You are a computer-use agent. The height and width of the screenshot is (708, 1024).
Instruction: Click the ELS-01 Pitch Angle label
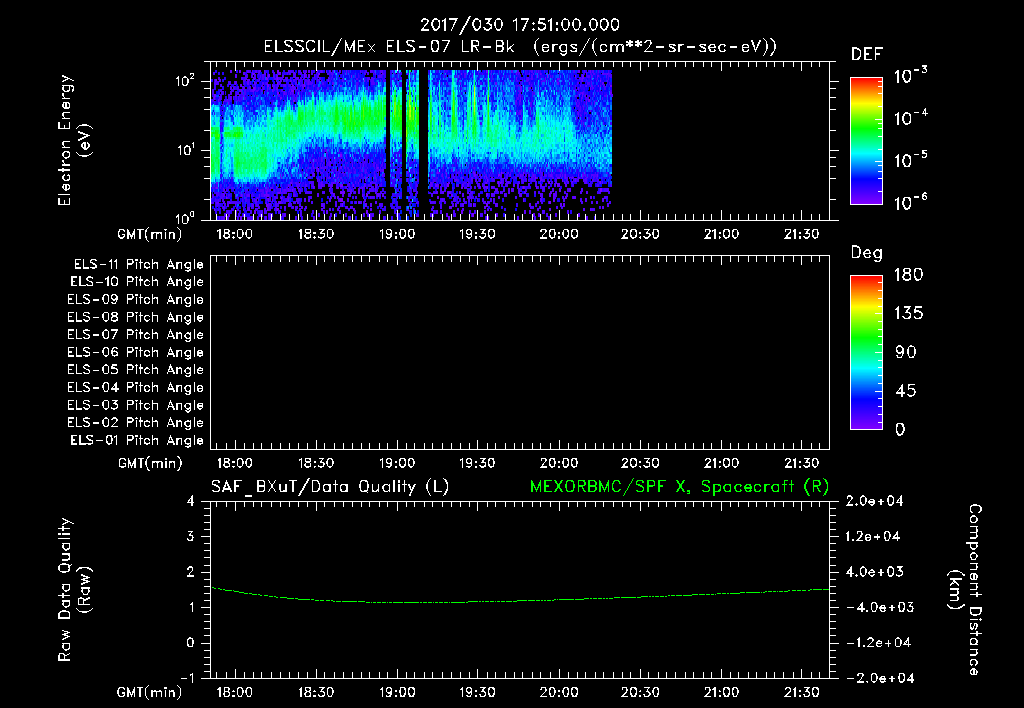coord(137,441)
